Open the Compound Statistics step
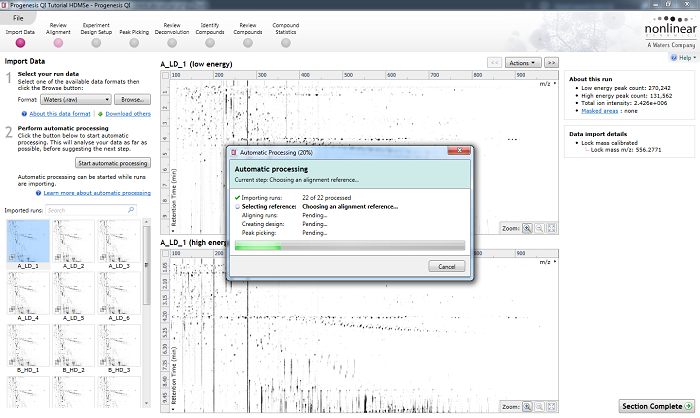Image resolution: width=700 pixels, height=418 pixels. [x=286, y=43]
